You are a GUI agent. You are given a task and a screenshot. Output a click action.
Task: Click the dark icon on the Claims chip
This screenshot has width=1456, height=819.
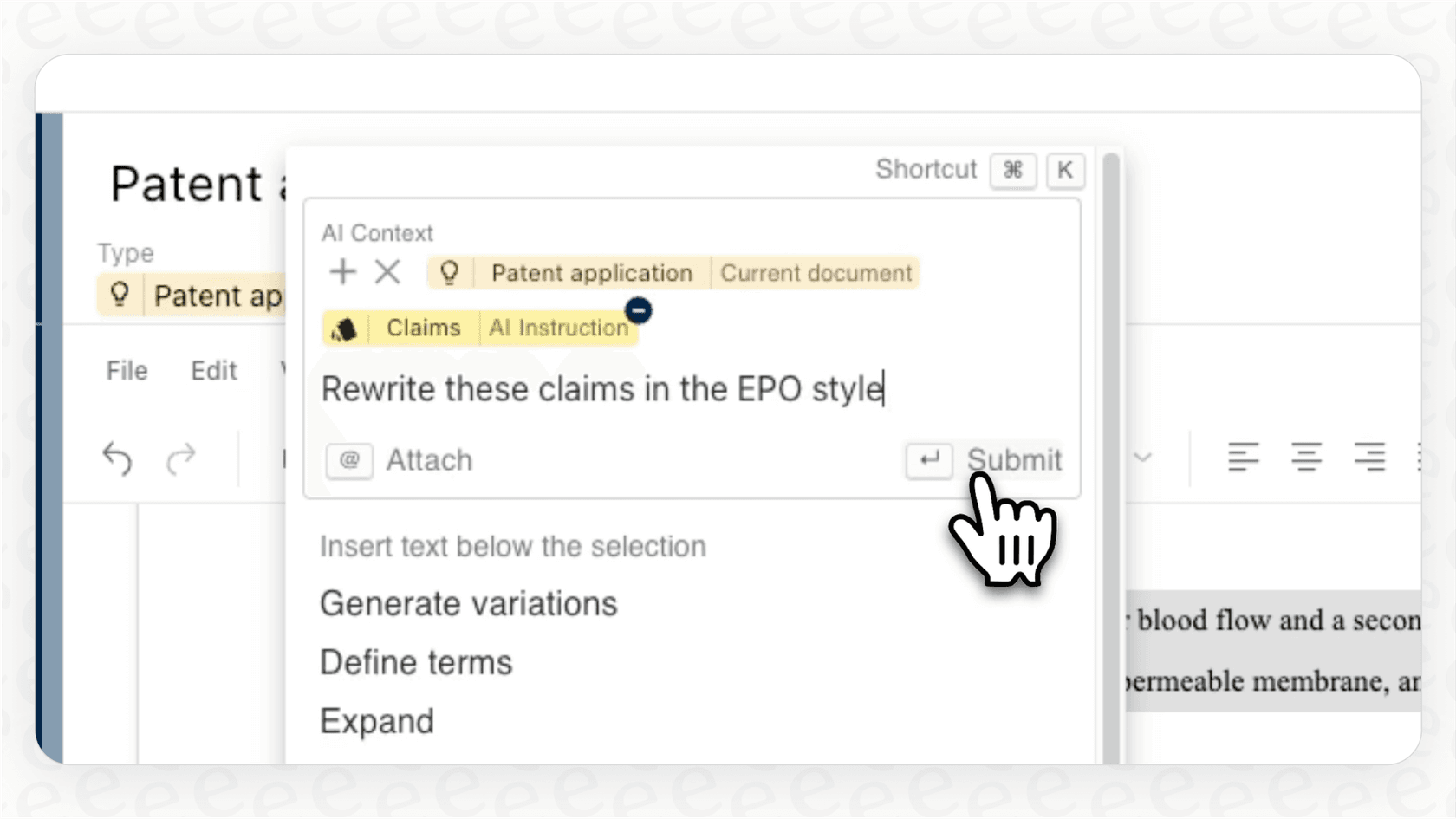tap(345, 328)
